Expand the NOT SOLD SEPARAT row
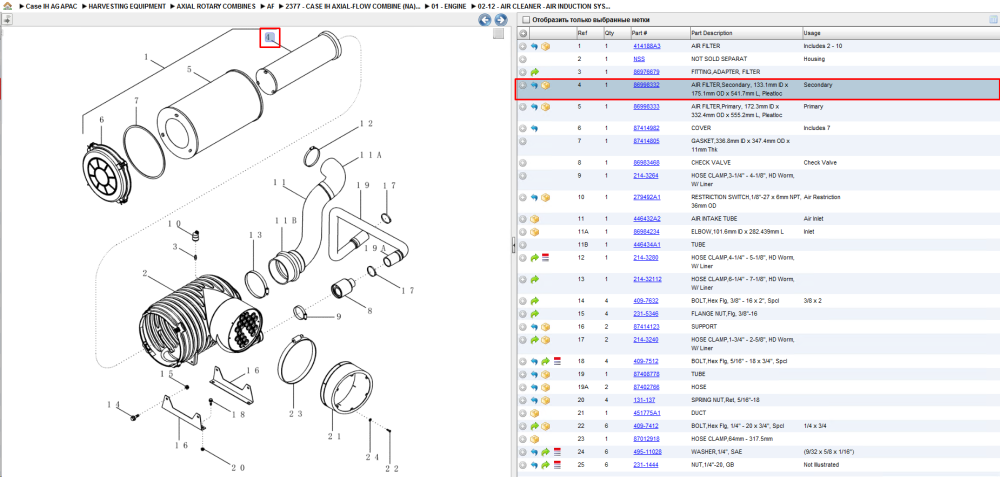Viewport: 1000px width, 477px height. 523,59
